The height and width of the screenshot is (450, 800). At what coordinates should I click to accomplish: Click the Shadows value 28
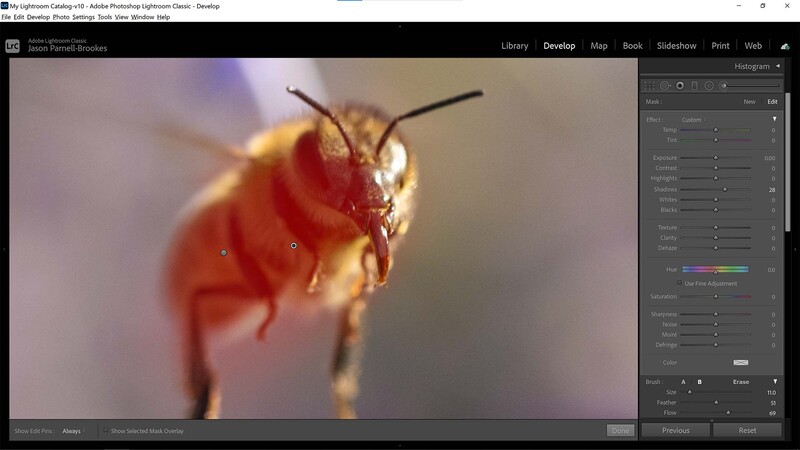click(772, 190)
